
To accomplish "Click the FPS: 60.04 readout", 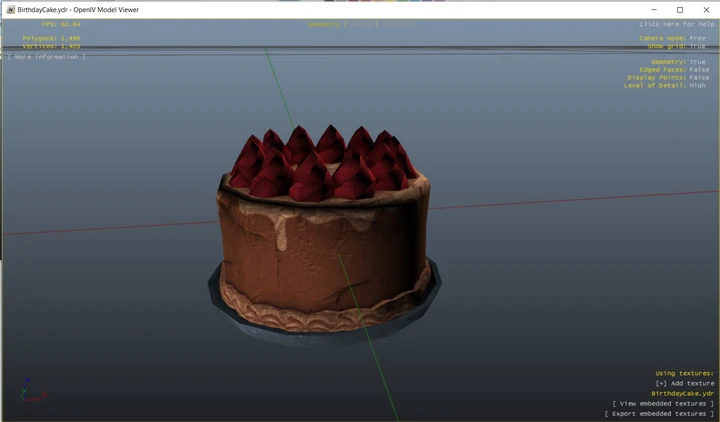I will [61, 24].
